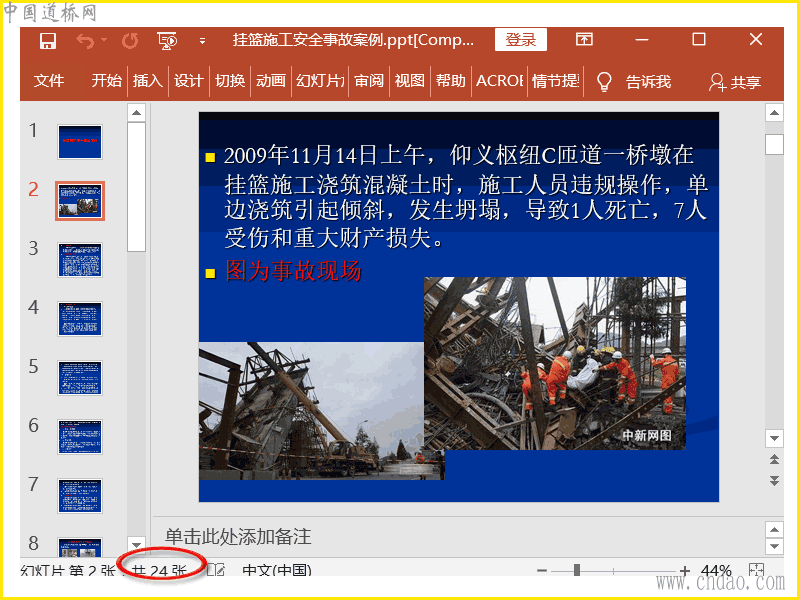Click the slide paragraph starting 2009年11月14日
Image resolution: width=800 pixels, height=600 pixels.
[465, 196]
